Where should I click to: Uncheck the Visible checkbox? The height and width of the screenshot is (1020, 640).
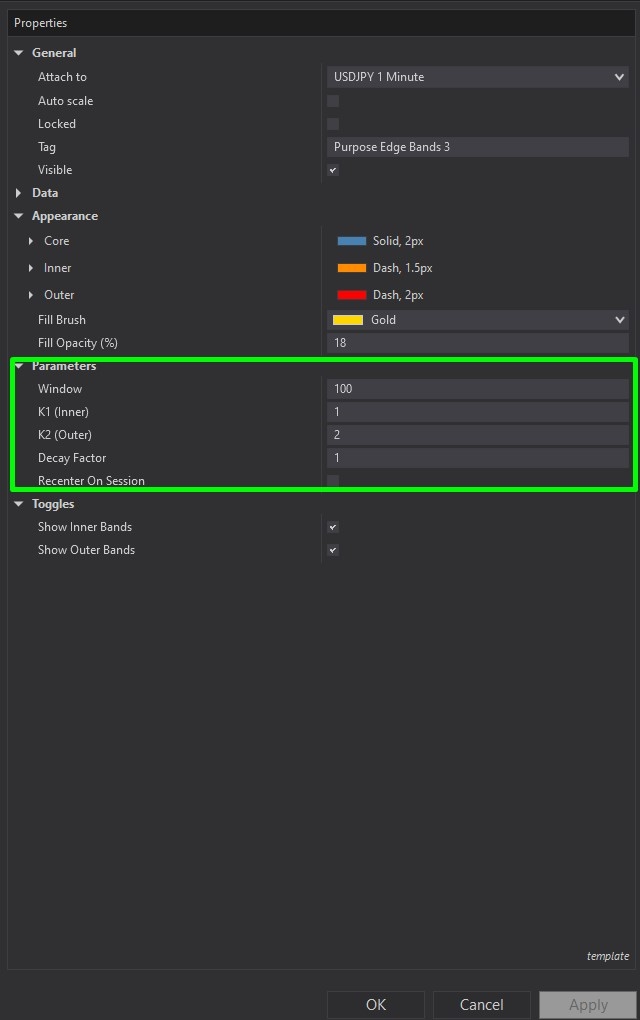pyautogui.click(x=333, y=170)
